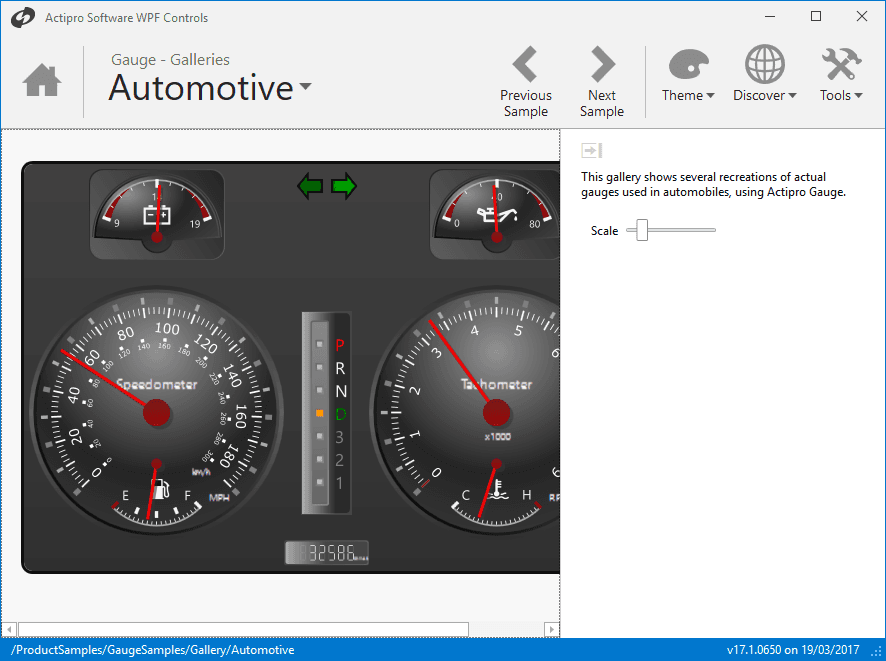The width and height of the screenshot is (886, 661).
Task: Open the Tools menu
Action: tap(841, 75)
